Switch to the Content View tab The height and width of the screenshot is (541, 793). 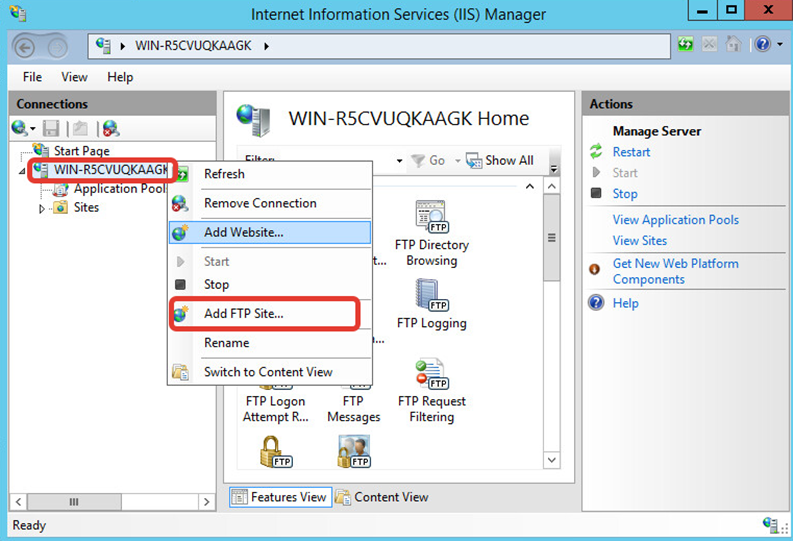382,498
